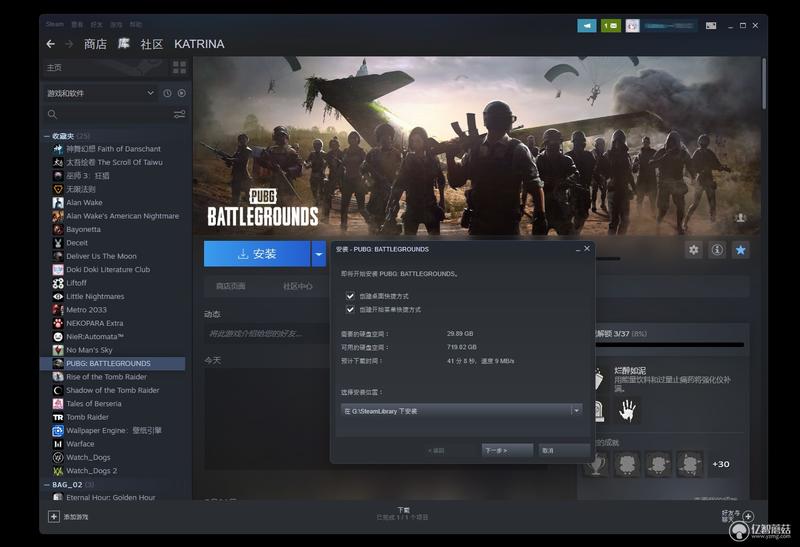Collapse the favorites collection
Image resolution: width=800 pixels, height=547 pixels.
coord(47,136)
